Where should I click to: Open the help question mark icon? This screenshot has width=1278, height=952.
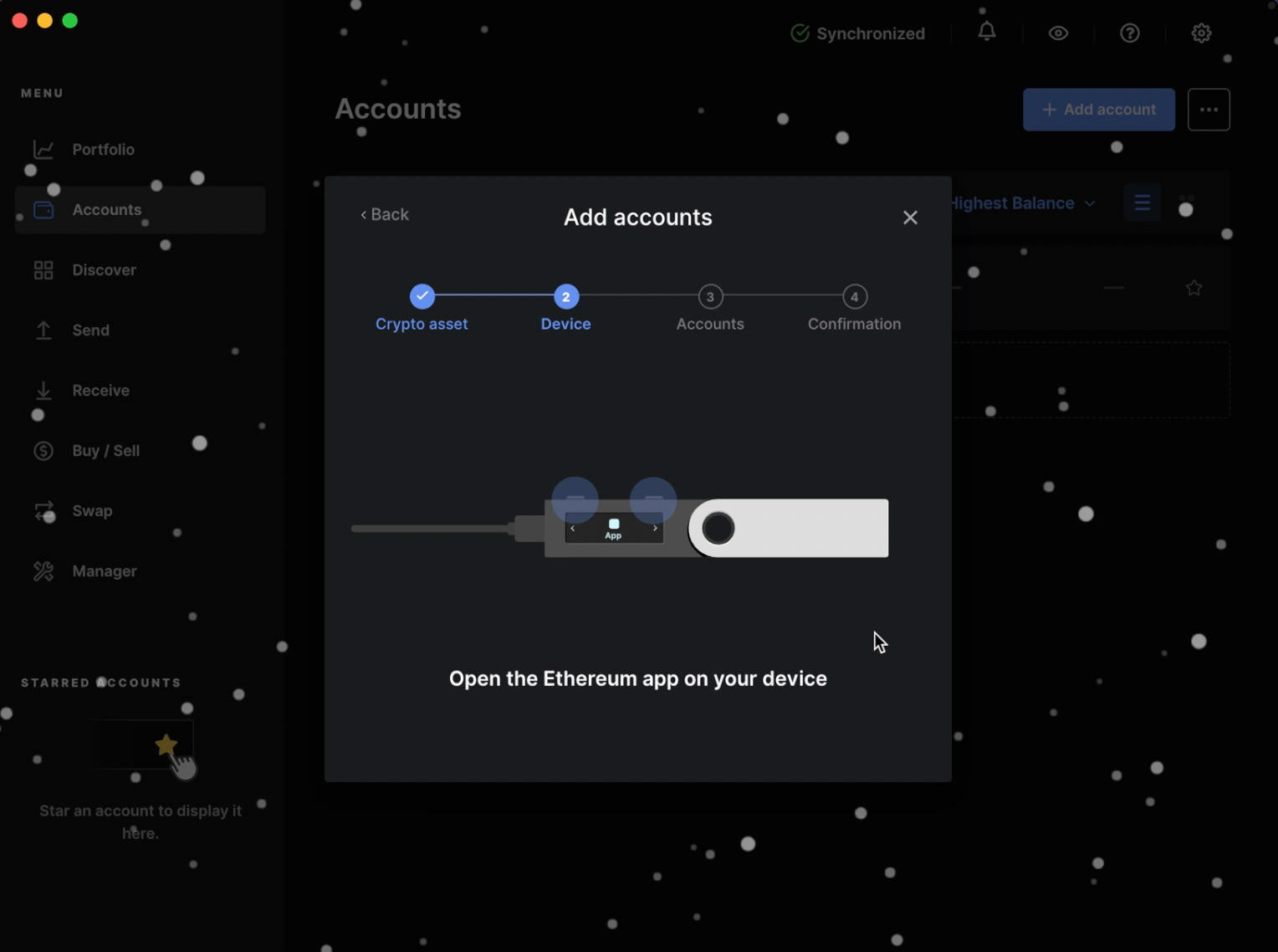coord(1130,33)
